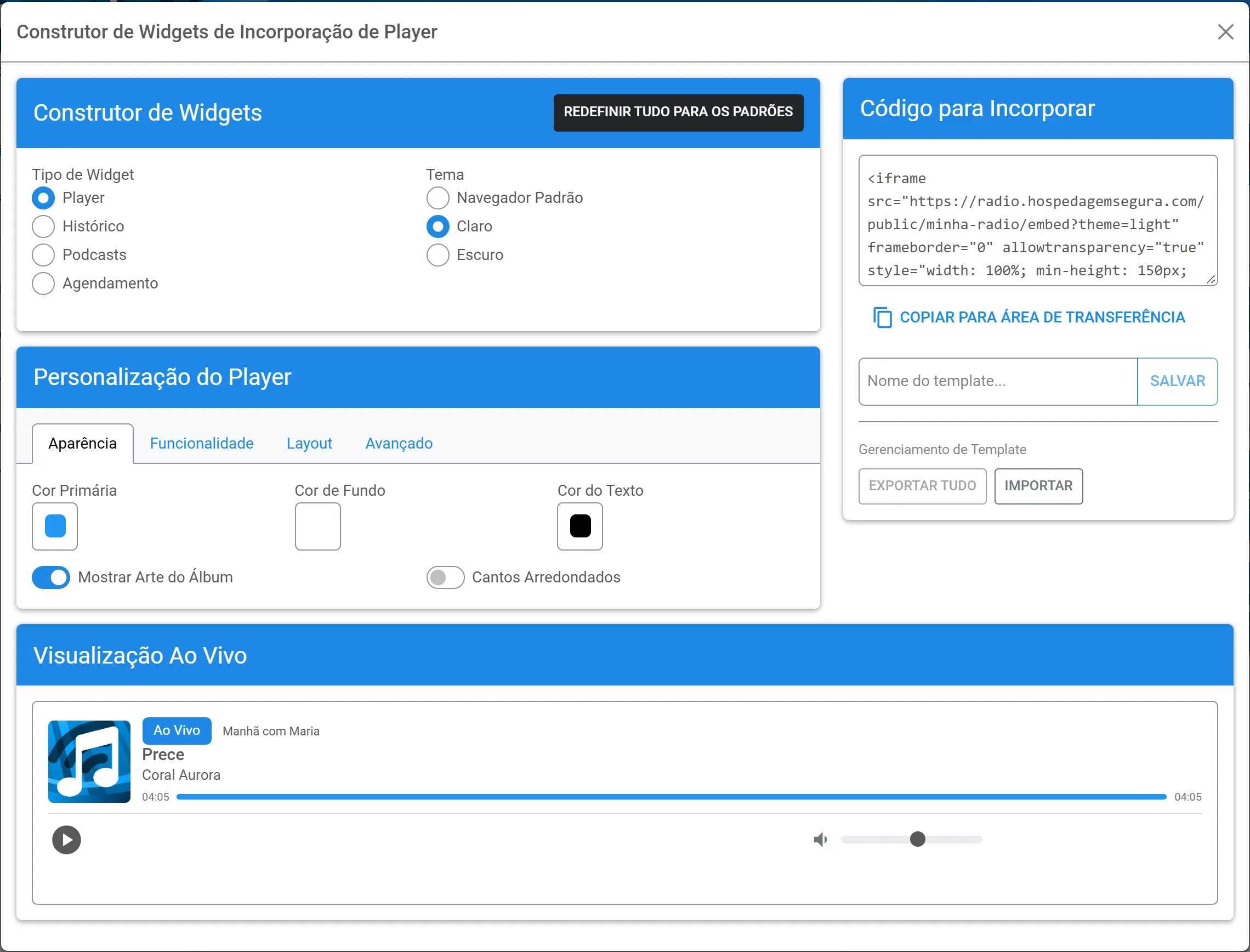Image resolution: width=1250 pixels, height=952 pixels.
Task: Open the Aparência tab
Action: [82, 443]
